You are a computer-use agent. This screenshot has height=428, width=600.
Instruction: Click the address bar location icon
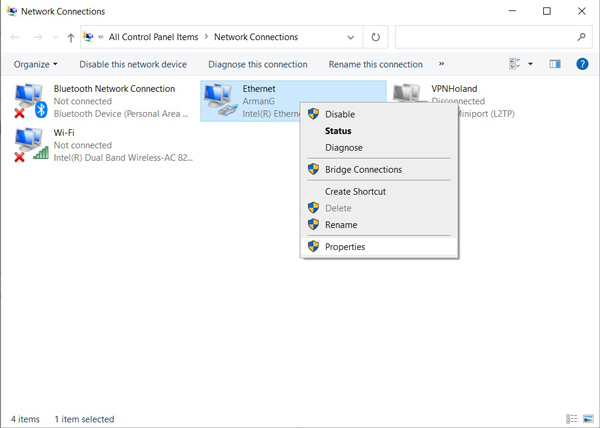point(88,37)
